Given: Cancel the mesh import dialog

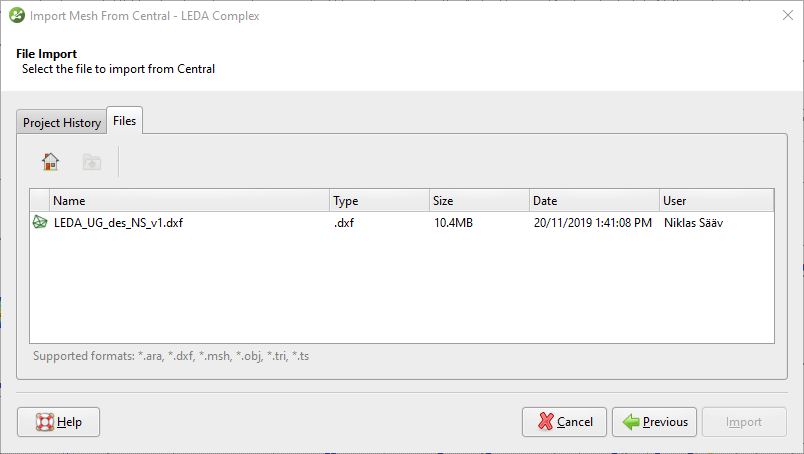Looking at the screenshot, I should pos(564,422).
